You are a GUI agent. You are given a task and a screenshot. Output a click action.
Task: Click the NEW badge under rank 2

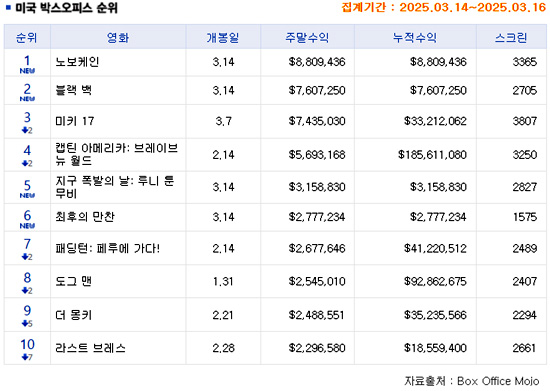(27, 99)
